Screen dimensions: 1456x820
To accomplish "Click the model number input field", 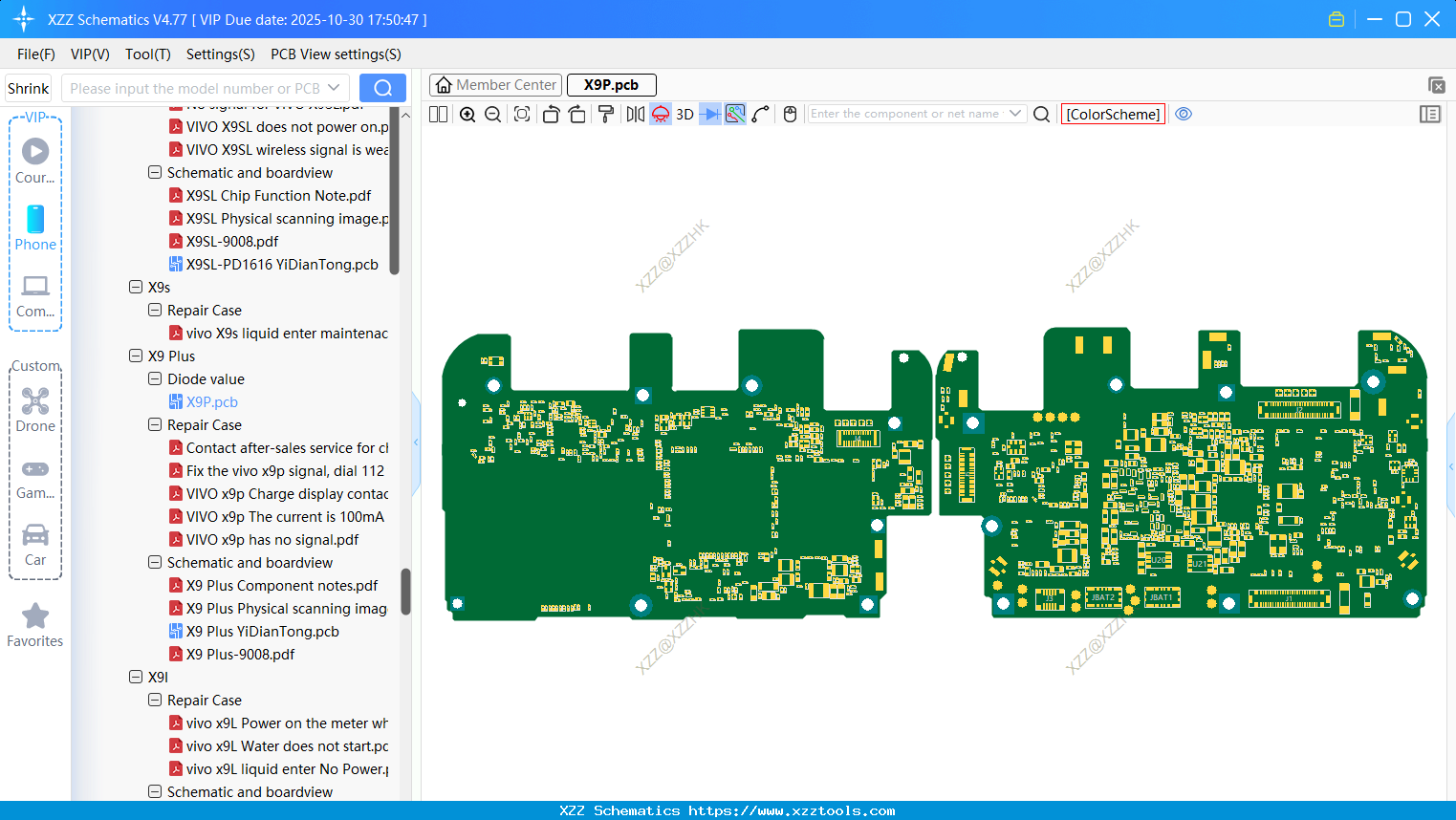I will [x=195, y=88].
